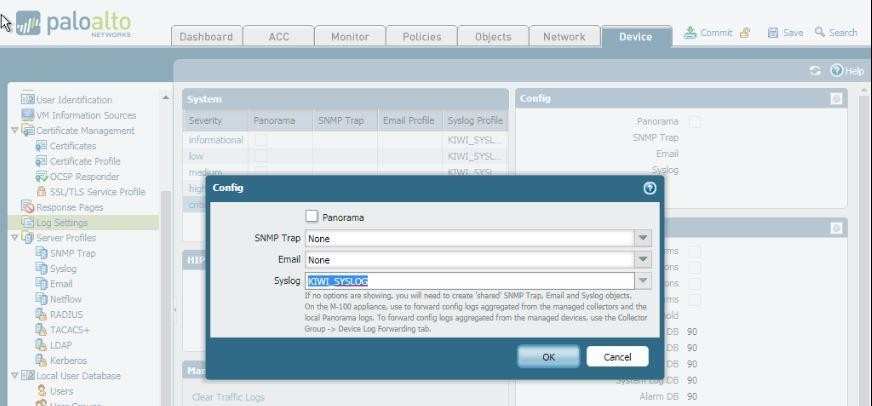Open the SNMP Trap dropdown arrow

coord(644,238)
